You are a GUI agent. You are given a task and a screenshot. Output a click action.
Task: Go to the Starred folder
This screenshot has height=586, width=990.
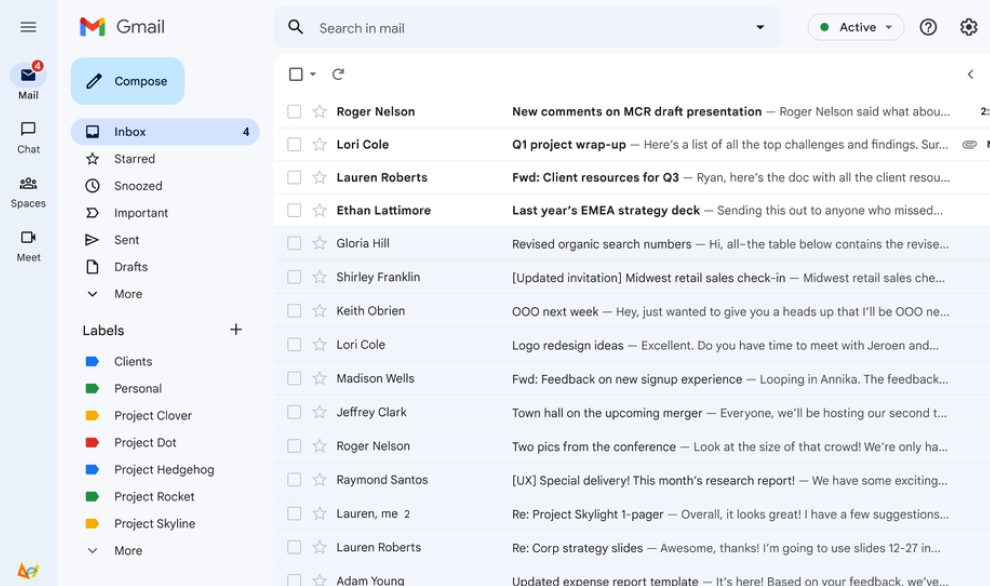pyautogui.click(x=134, y=159)
